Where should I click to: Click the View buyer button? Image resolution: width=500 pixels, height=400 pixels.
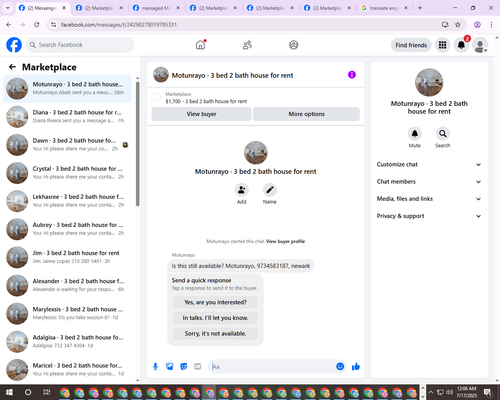click(x=201, y=114)
